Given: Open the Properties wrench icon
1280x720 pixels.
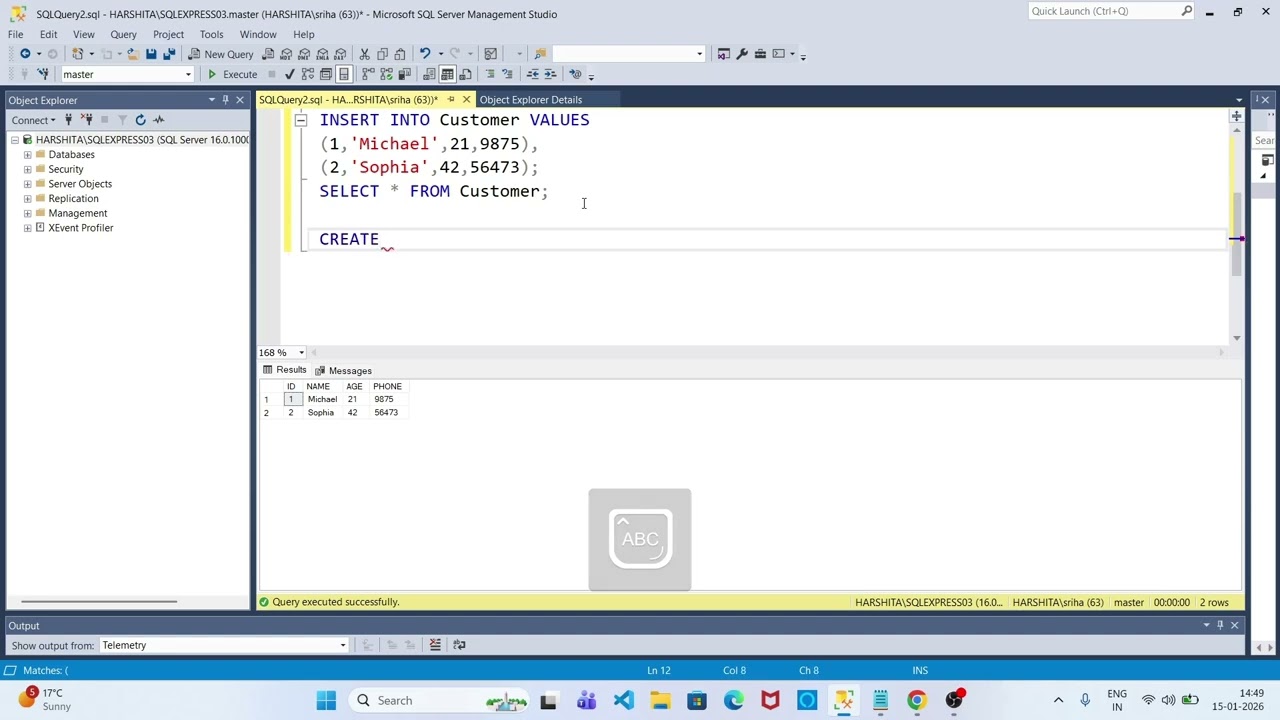Looking at the screenshot, I should click(742, 54).
